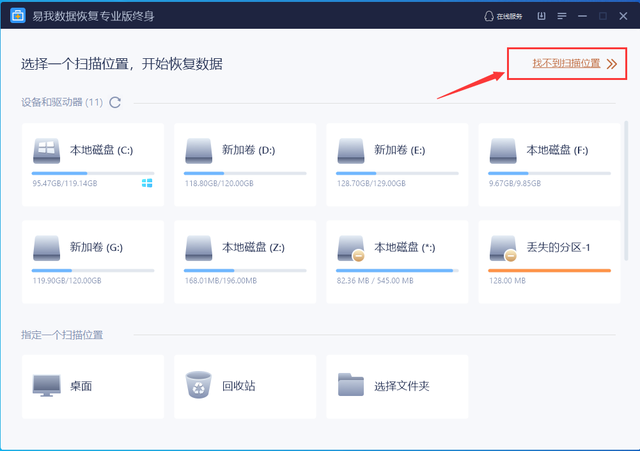Image resolution: width=640 pixels, height=451 pixels.
Task: Close the data recovery window
Action: pyautogui.click(x=623, y=16)
